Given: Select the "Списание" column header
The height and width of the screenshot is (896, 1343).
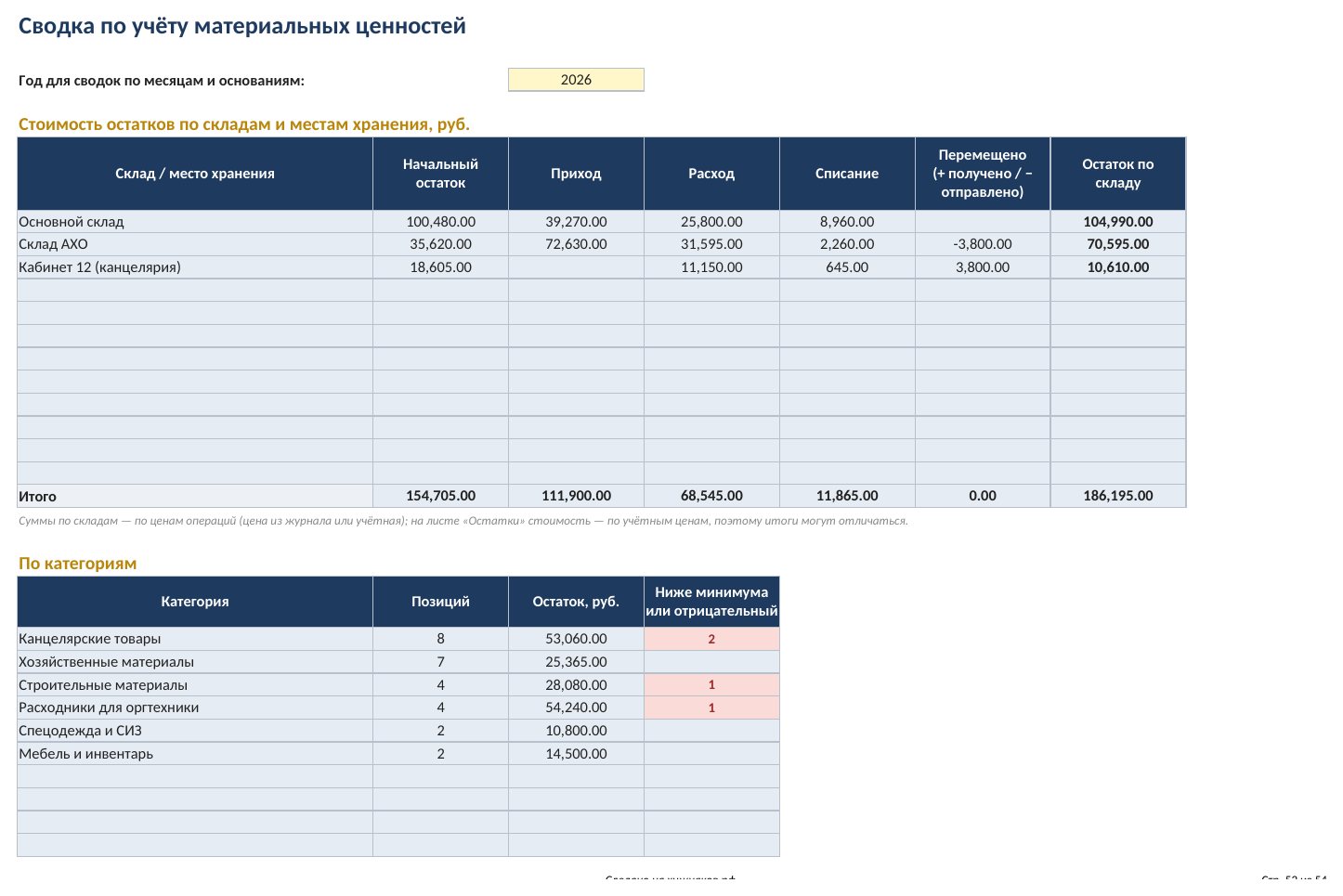Looking at the screenshot, I should pyautogui.click(x=847, y=174).
